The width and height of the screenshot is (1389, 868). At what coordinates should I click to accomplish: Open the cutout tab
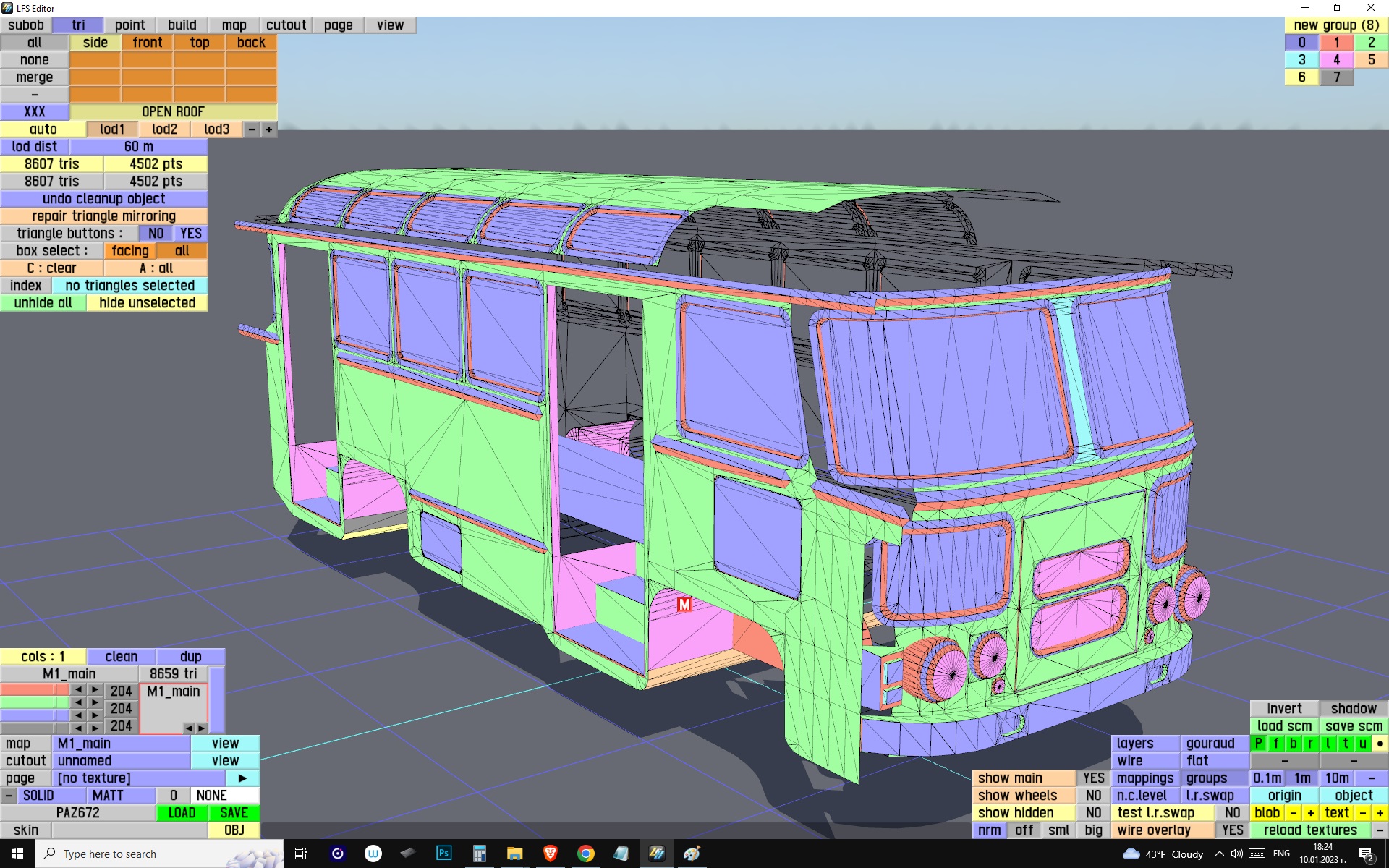pos(286,25)
